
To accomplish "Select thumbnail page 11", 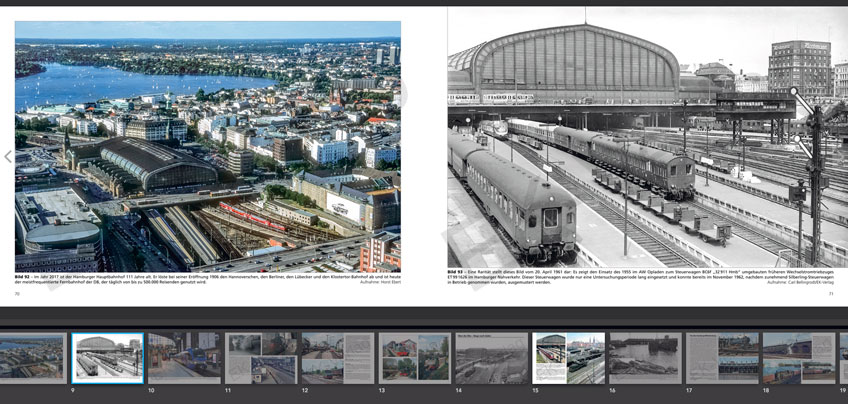I will [x=261, y=358].
